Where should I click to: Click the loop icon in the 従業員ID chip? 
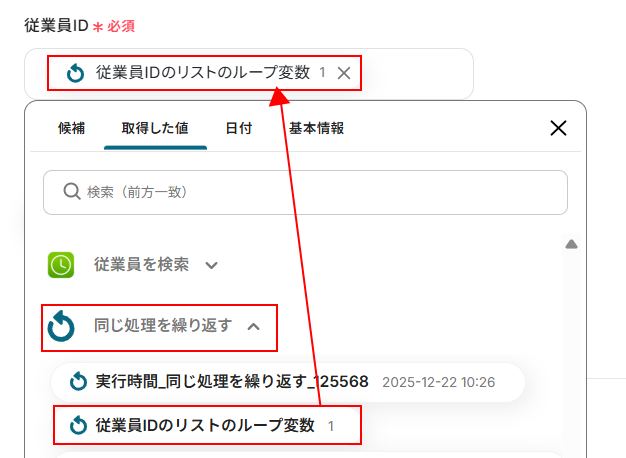(75, 73)
